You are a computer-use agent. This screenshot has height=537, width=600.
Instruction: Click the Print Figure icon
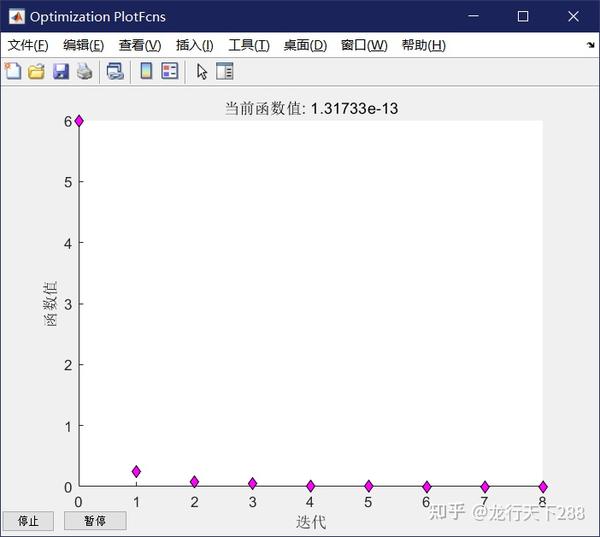[x=84, y=71]
